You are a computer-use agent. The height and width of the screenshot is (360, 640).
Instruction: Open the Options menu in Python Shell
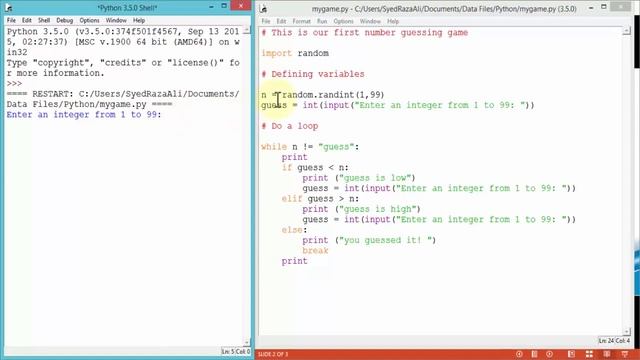click(x=89, y=20)
